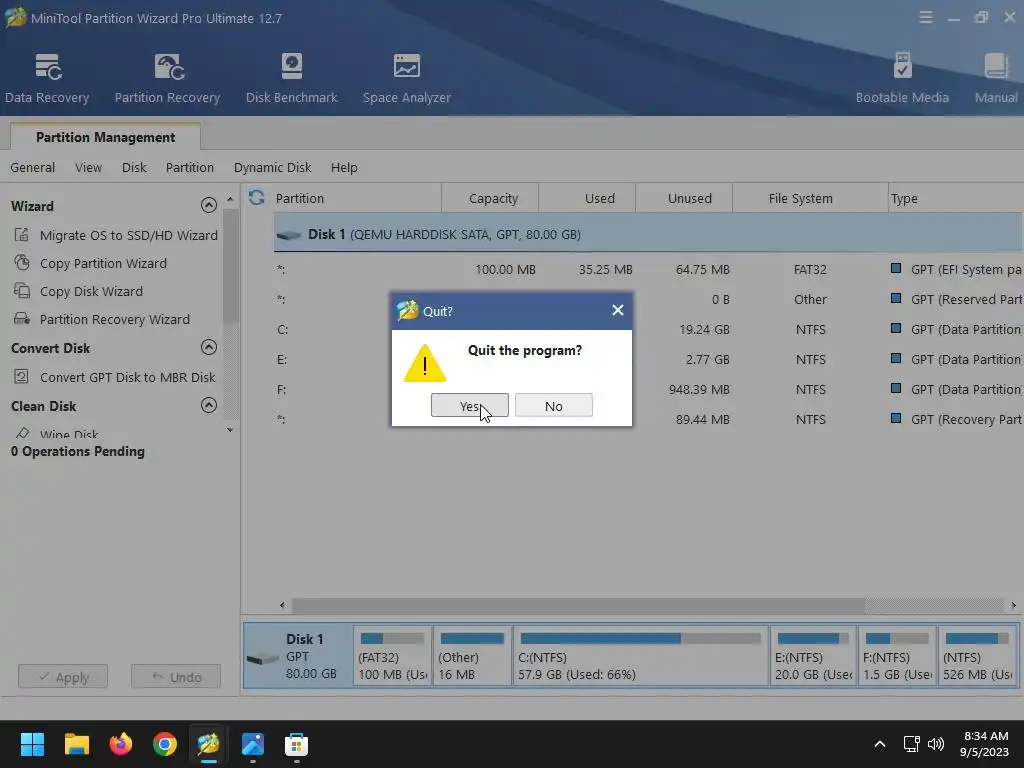Open the Photos app on the taskbar

(x=253, y=744)
